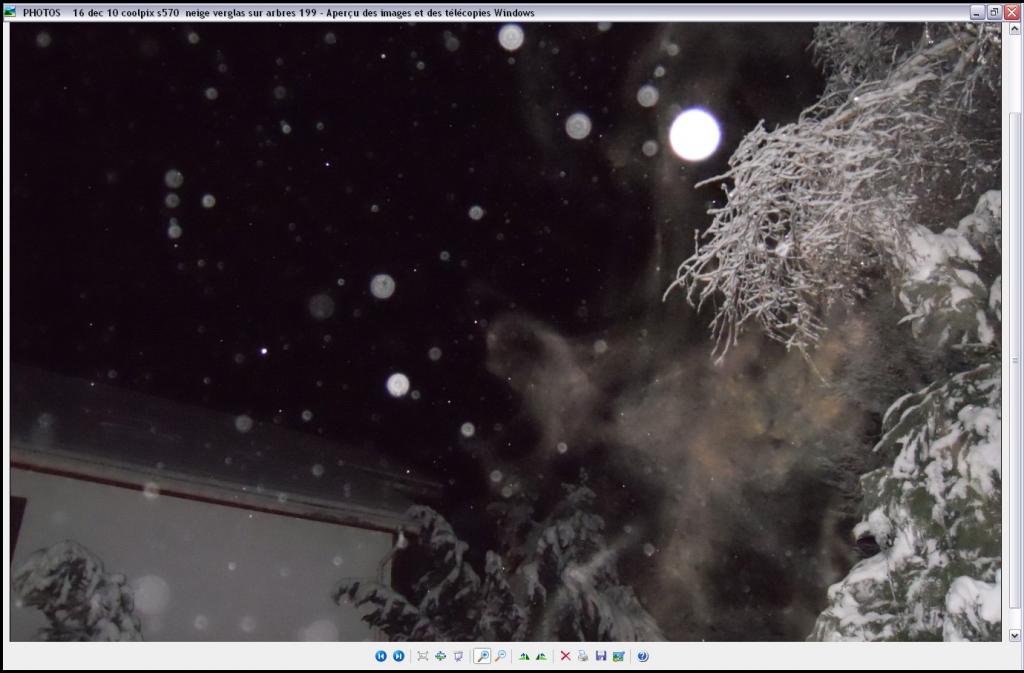Delete the photo with the red X
This screenshot has width=1024, height=673.
566,656
